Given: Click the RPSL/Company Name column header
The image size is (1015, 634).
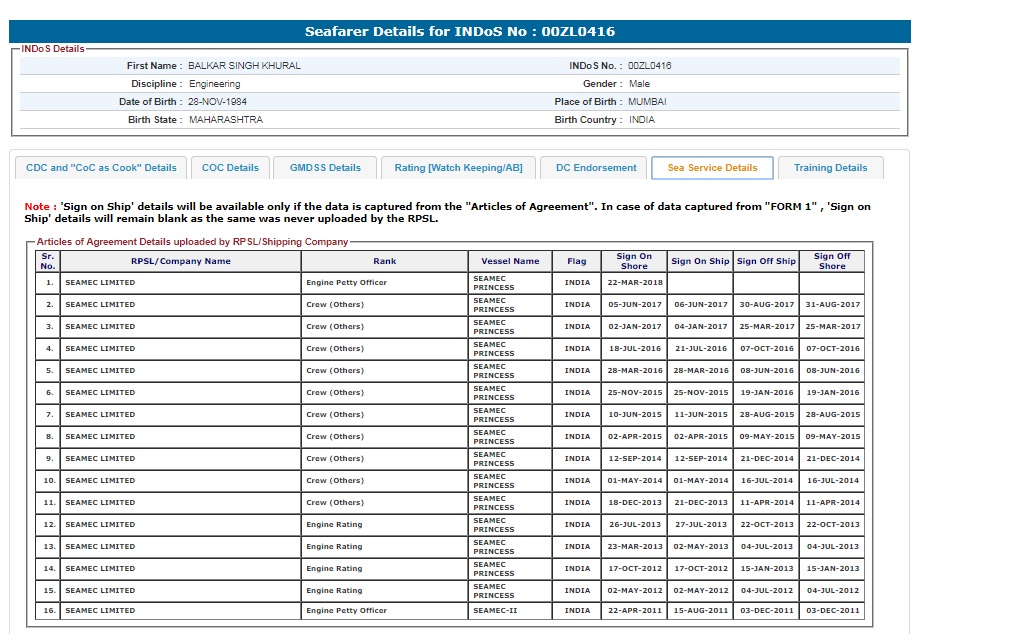Looking at the screenshot, I should pos(180,261).
